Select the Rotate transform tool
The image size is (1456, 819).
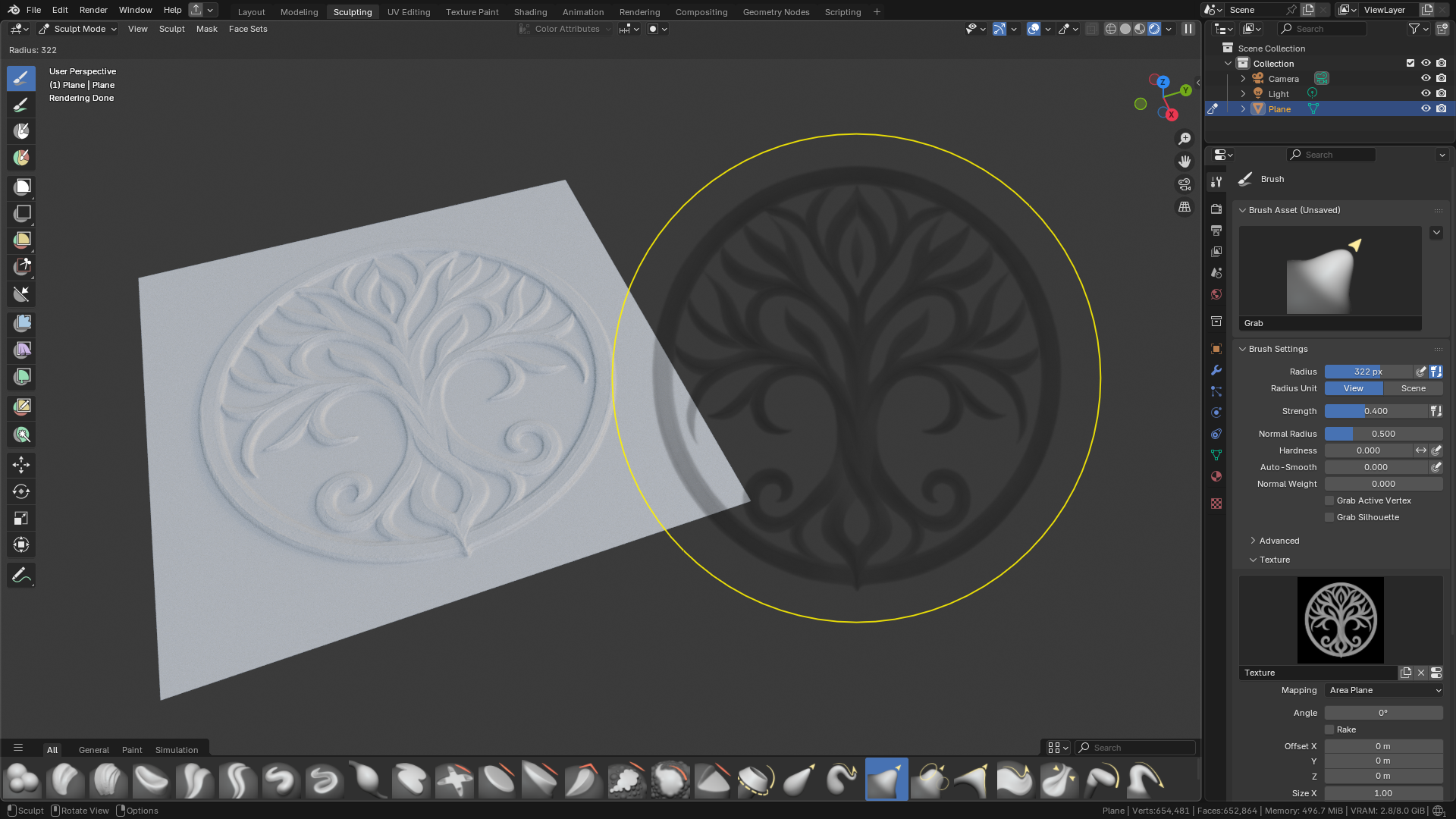pyautogui.click(x=21, y=491)
